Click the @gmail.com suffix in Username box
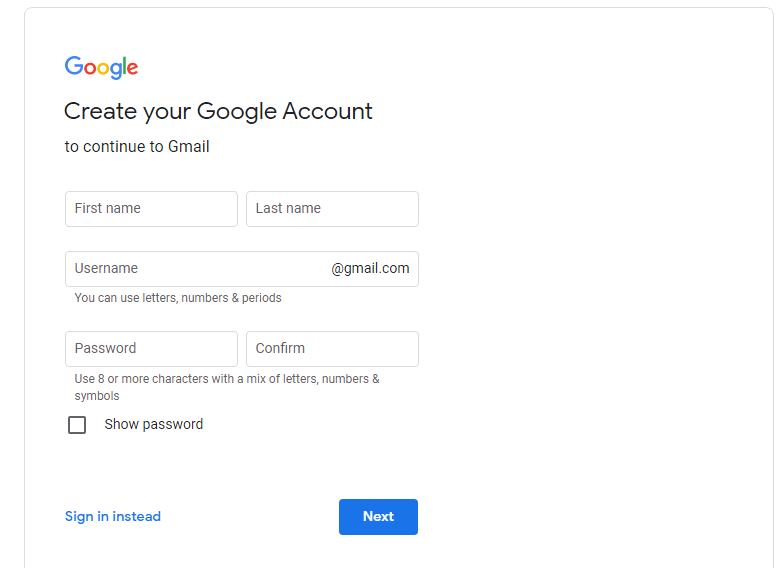Screen dimensions: 783x568 pos(370,268)
